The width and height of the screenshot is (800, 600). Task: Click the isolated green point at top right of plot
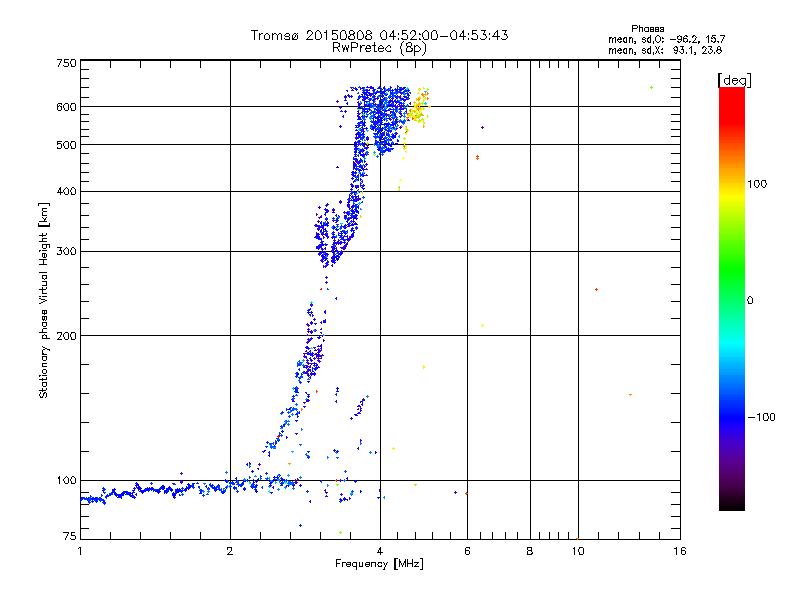[x=652, y=88]
